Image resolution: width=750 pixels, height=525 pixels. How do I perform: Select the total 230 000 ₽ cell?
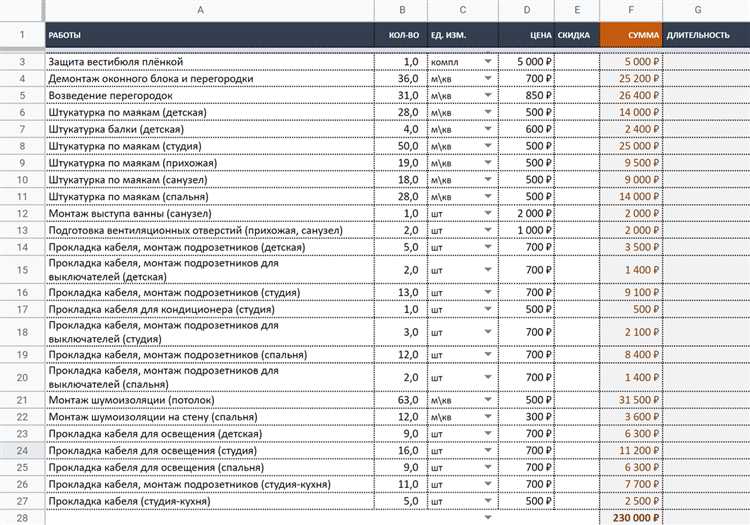point(630,517)
